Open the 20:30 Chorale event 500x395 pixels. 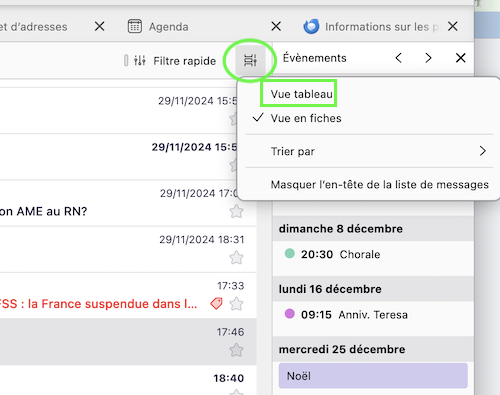[x=373, y=254]
